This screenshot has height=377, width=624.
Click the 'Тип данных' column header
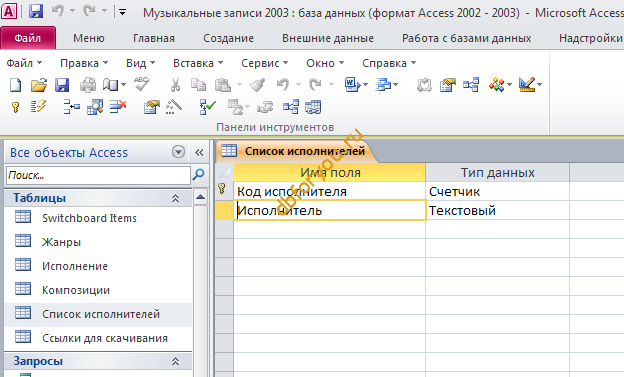pyautogui.click(x=497, y=172)
